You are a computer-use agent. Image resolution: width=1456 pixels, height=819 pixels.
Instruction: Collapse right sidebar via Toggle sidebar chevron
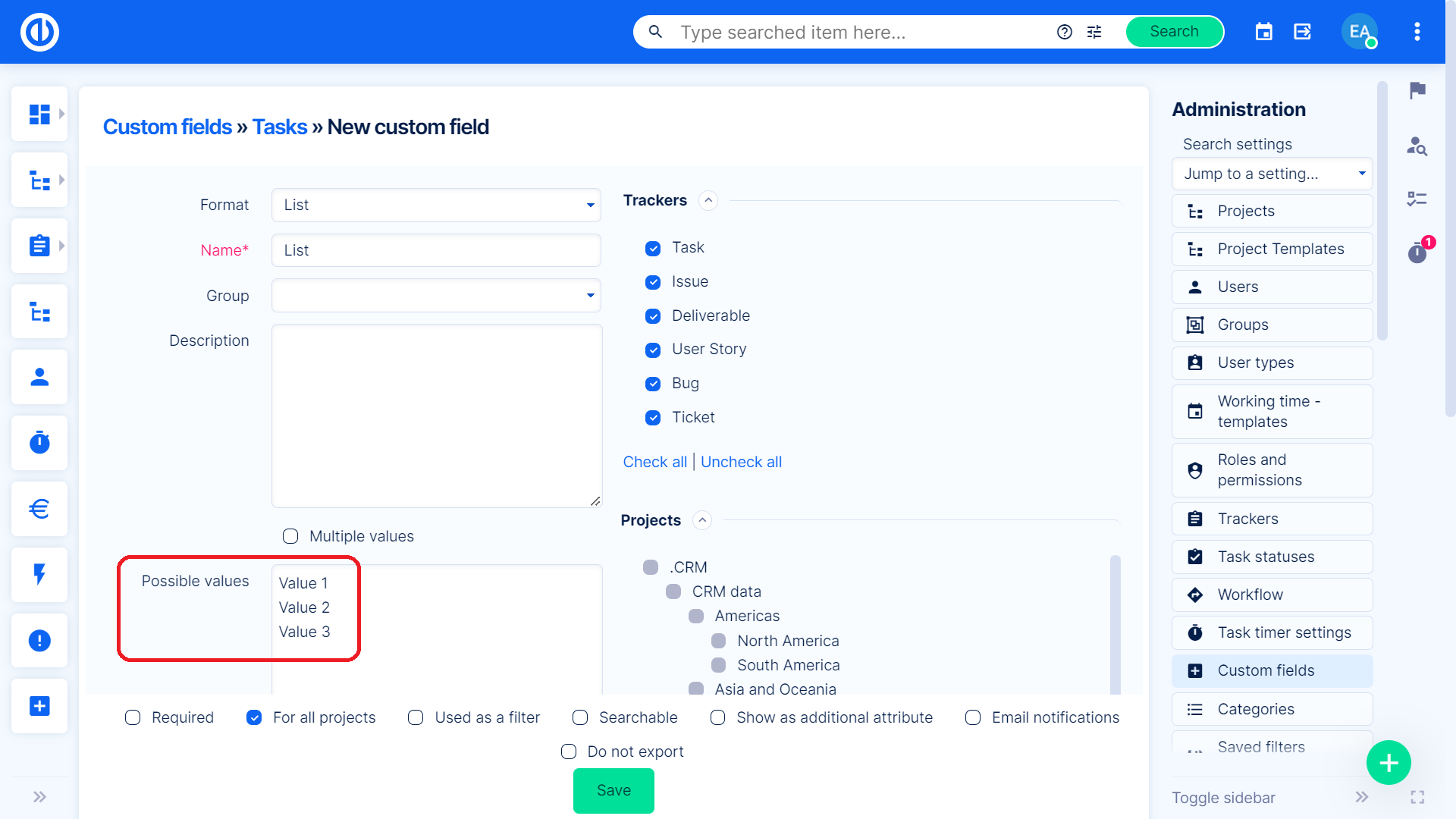1362,797
